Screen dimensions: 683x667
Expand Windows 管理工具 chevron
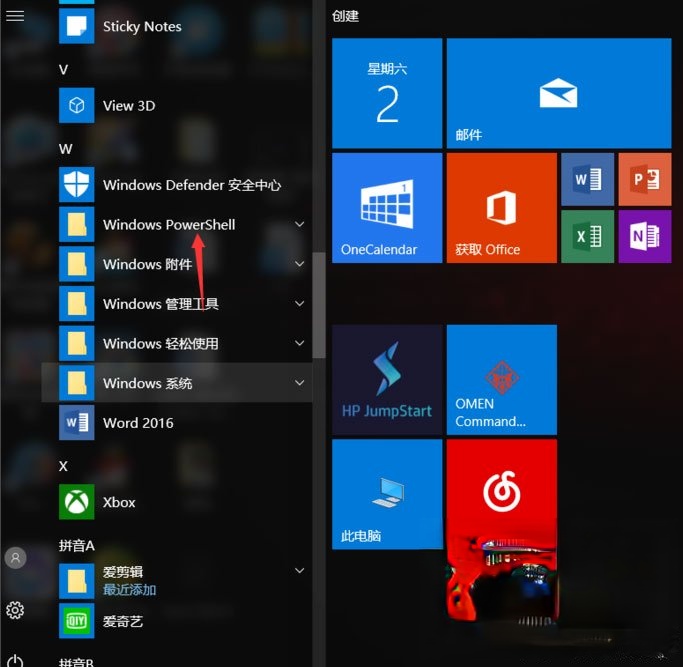tap(300, 303)
